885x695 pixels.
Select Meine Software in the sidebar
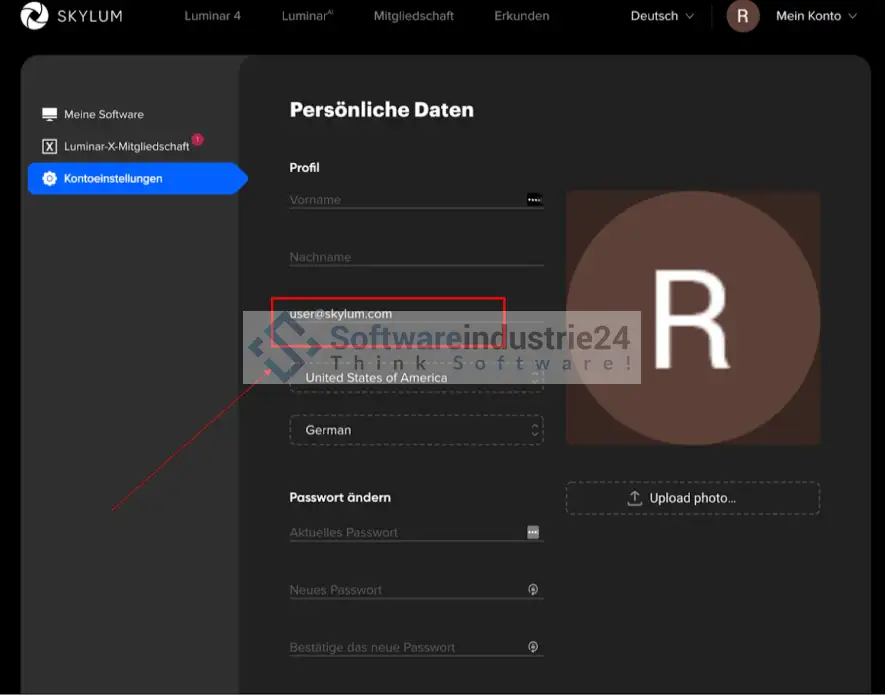(x=103, y=114)
